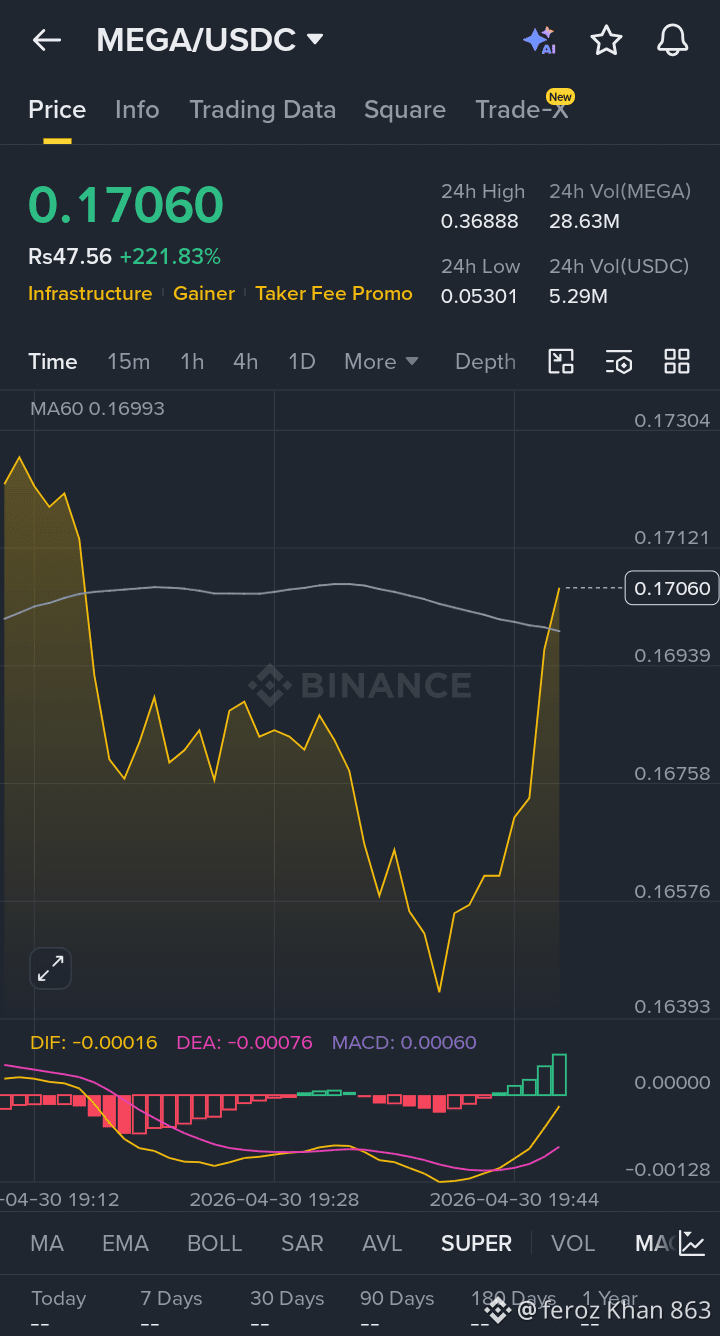
Task: Toggle the VOL sub-indicator
Action: click(573, 1243)
